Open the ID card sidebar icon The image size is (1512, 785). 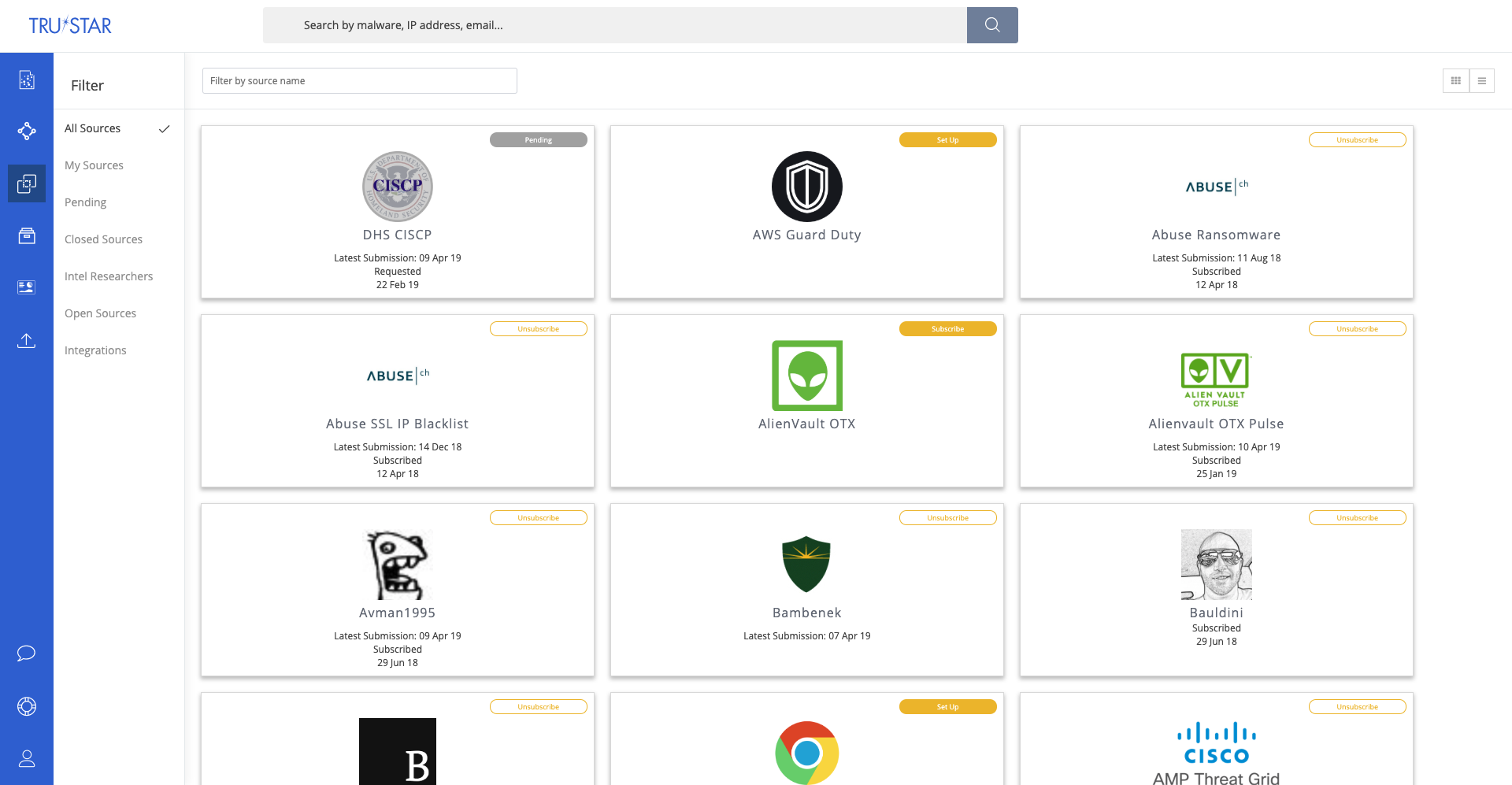[27, 287]
